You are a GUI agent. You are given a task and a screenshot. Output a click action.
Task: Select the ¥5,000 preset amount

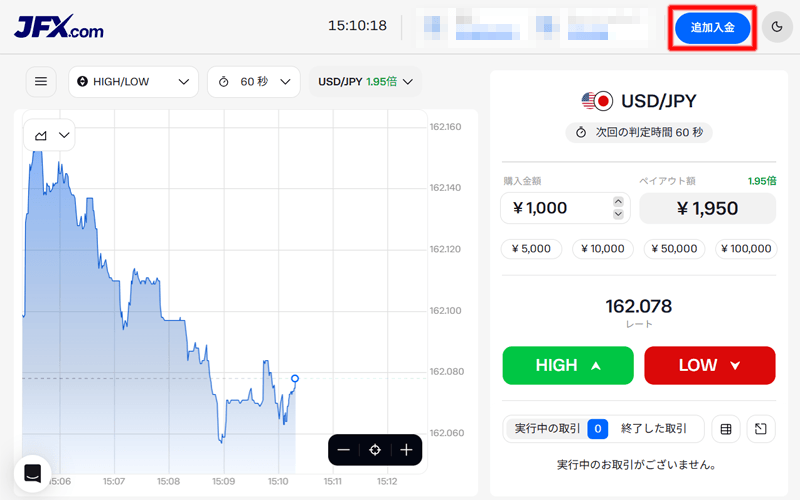pyautogui.click(x=532, y=249)
